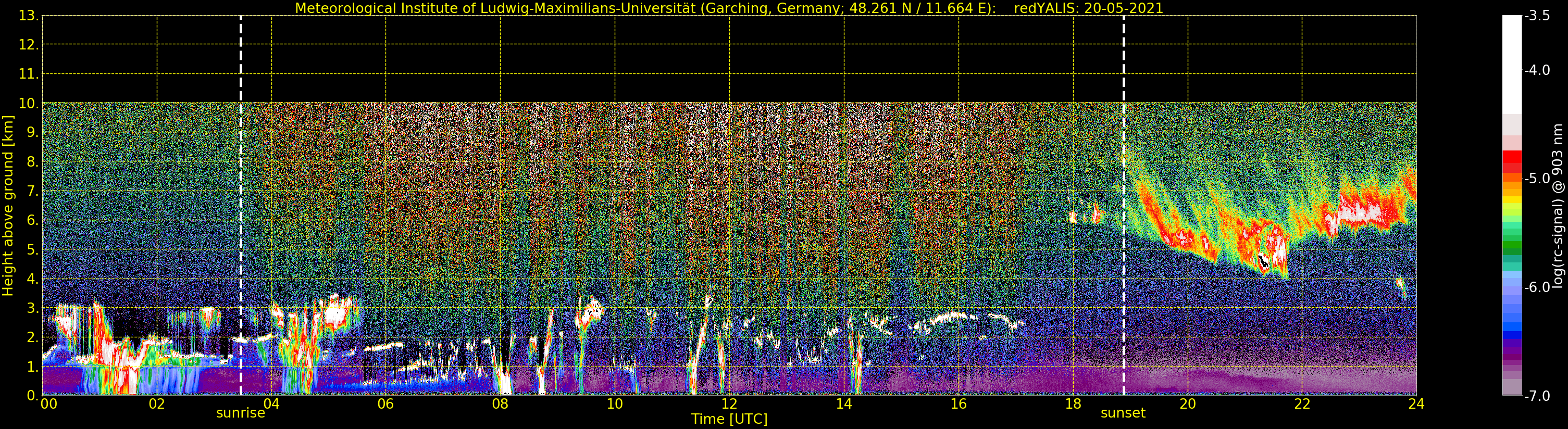
Task: Click the "Height above ground [km]" axis label
Action: pyautogui.click(x=8, y=206)
